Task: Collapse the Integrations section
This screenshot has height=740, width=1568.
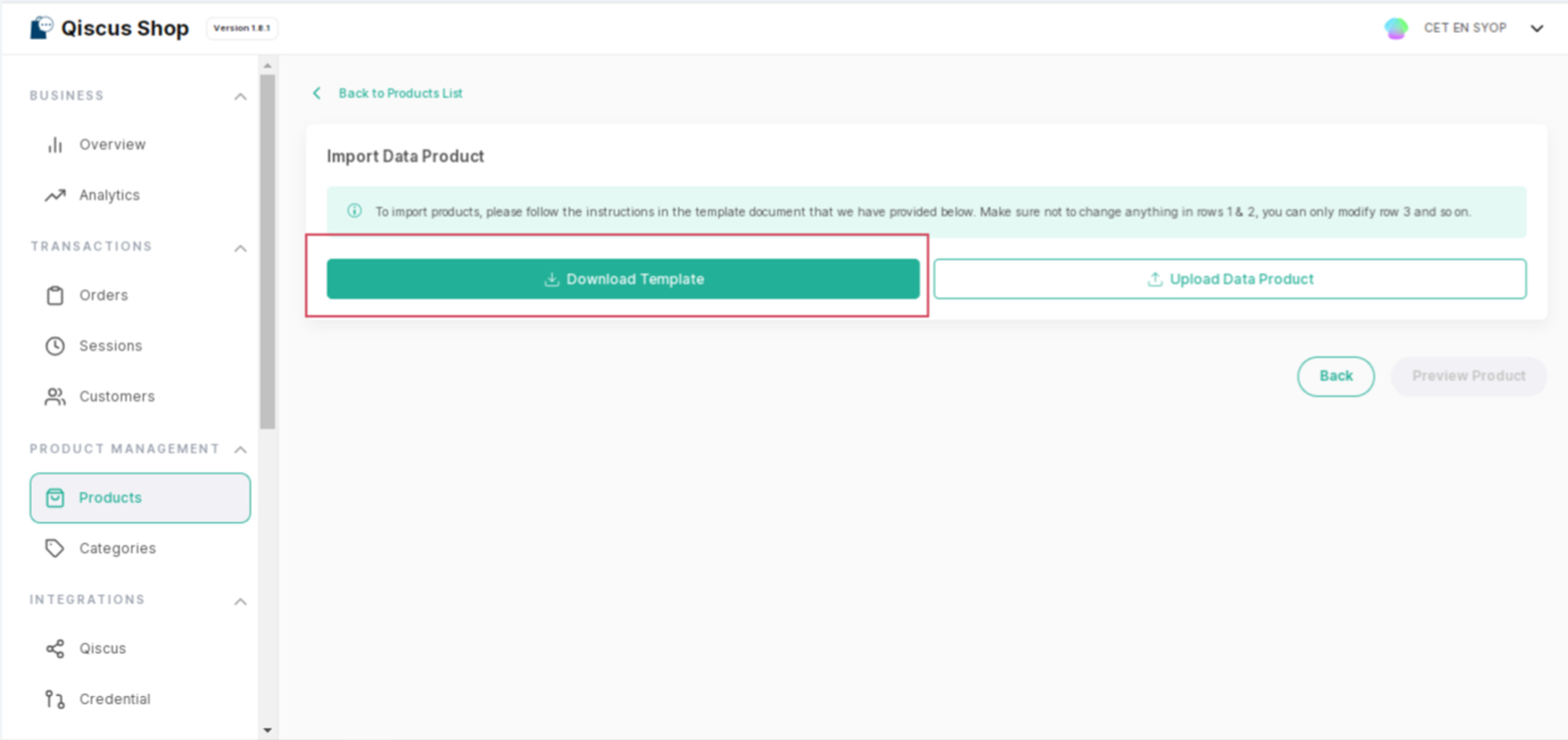Action: click(241, 601)
